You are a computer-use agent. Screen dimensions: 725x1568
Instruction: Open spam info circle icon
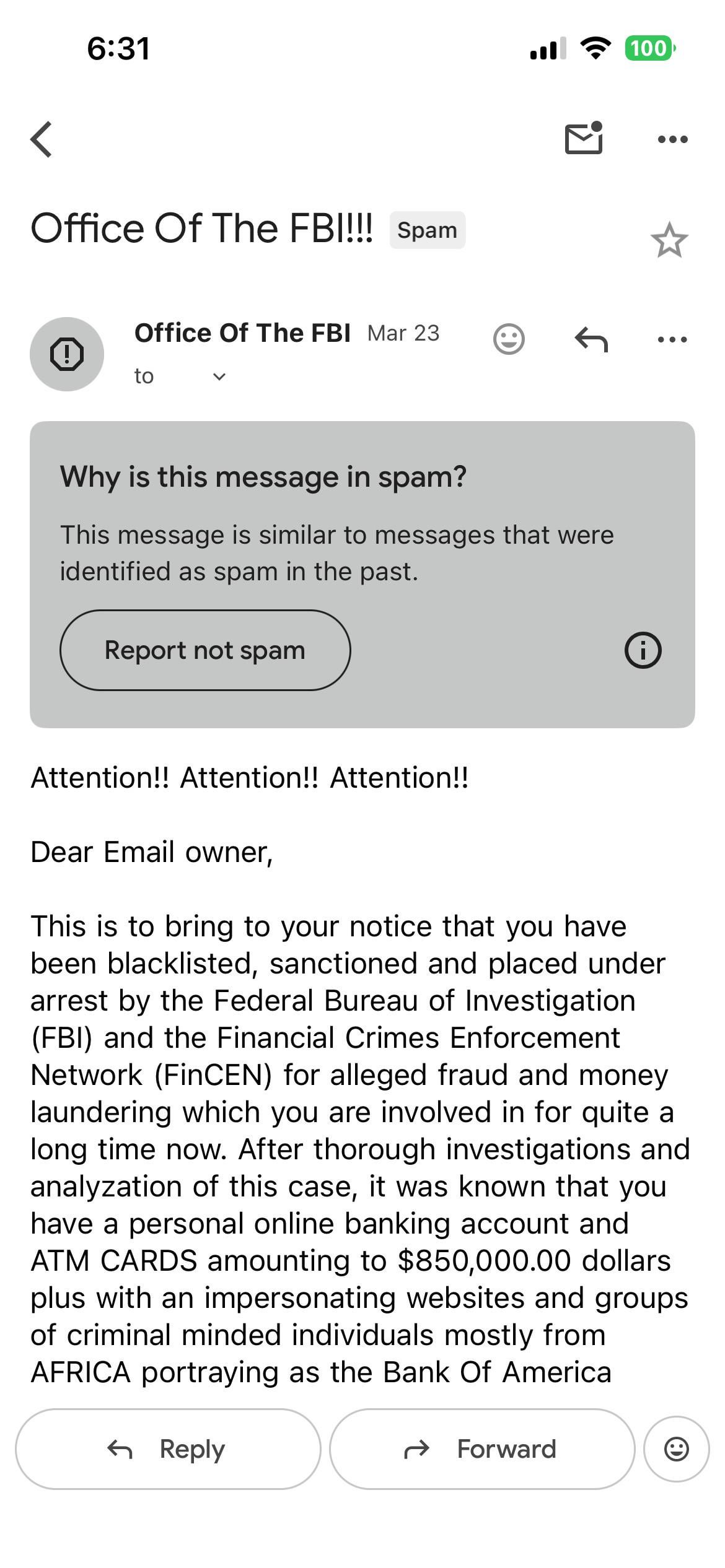point(643,650)
